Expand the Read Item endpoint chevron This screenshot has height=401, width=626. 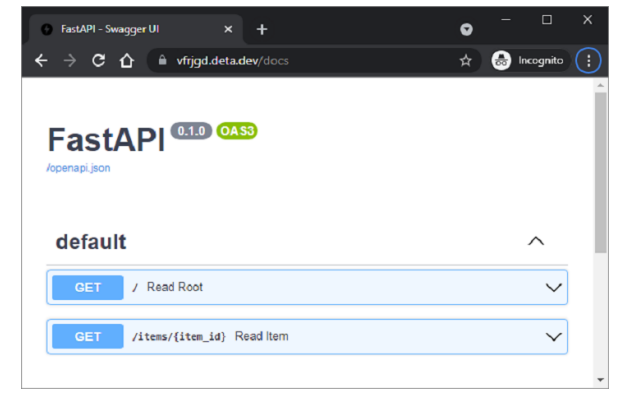pos(554,337)
